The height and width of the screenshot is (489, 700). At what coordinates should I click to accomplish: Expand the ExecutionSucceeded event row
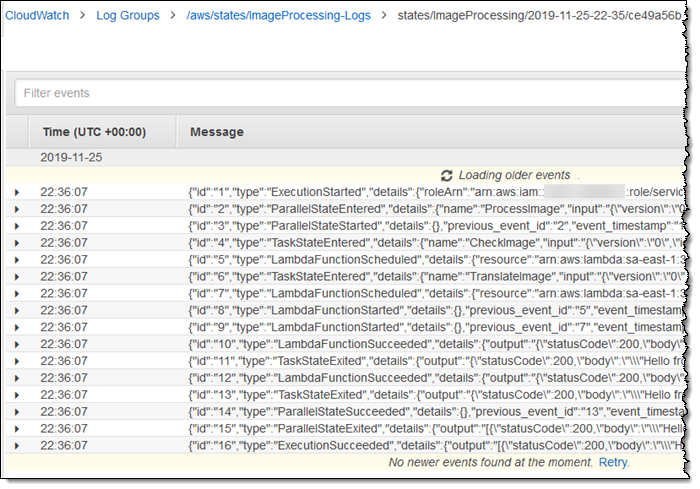pyautogui.click(x=17, y=445)
